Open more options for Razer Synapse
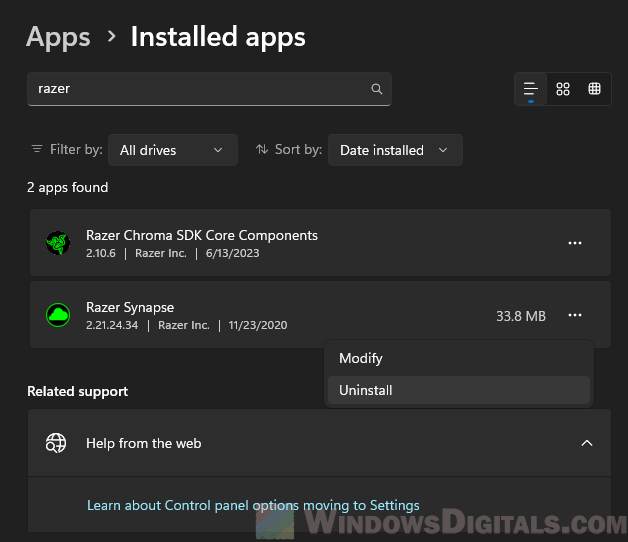The height and width of the screenshot is (542, 628). point(575,315)
